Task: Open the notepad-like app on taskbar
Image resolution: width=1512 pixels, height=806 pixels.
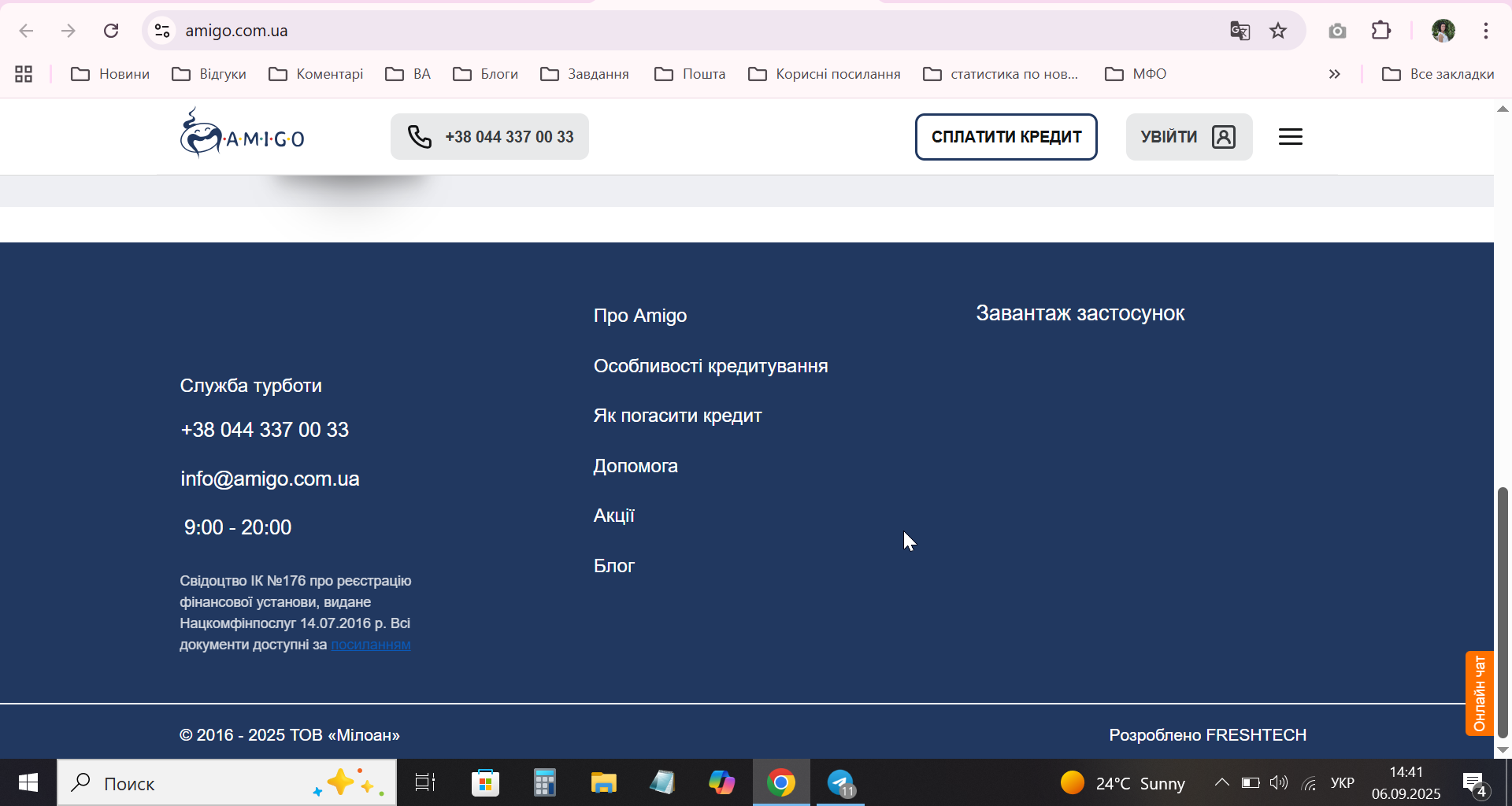Action: [662, 782]
